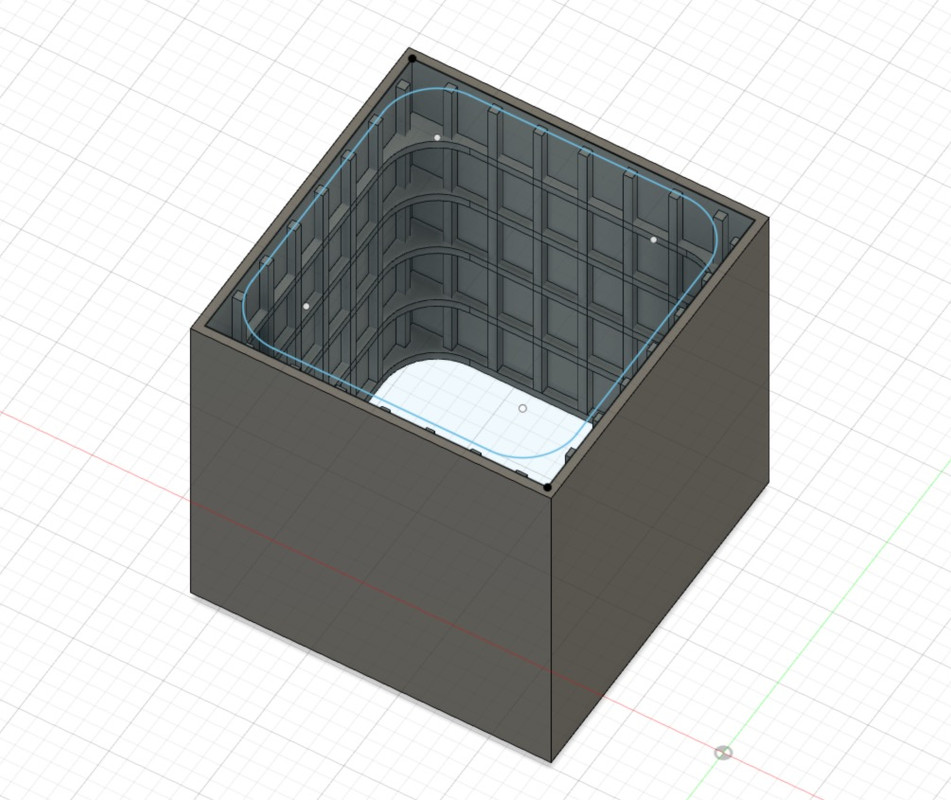951x800 pixels.
Task: Select the black sketch point at the box's front-right corner
Action: pyautogui.click(x=547, y=487)
